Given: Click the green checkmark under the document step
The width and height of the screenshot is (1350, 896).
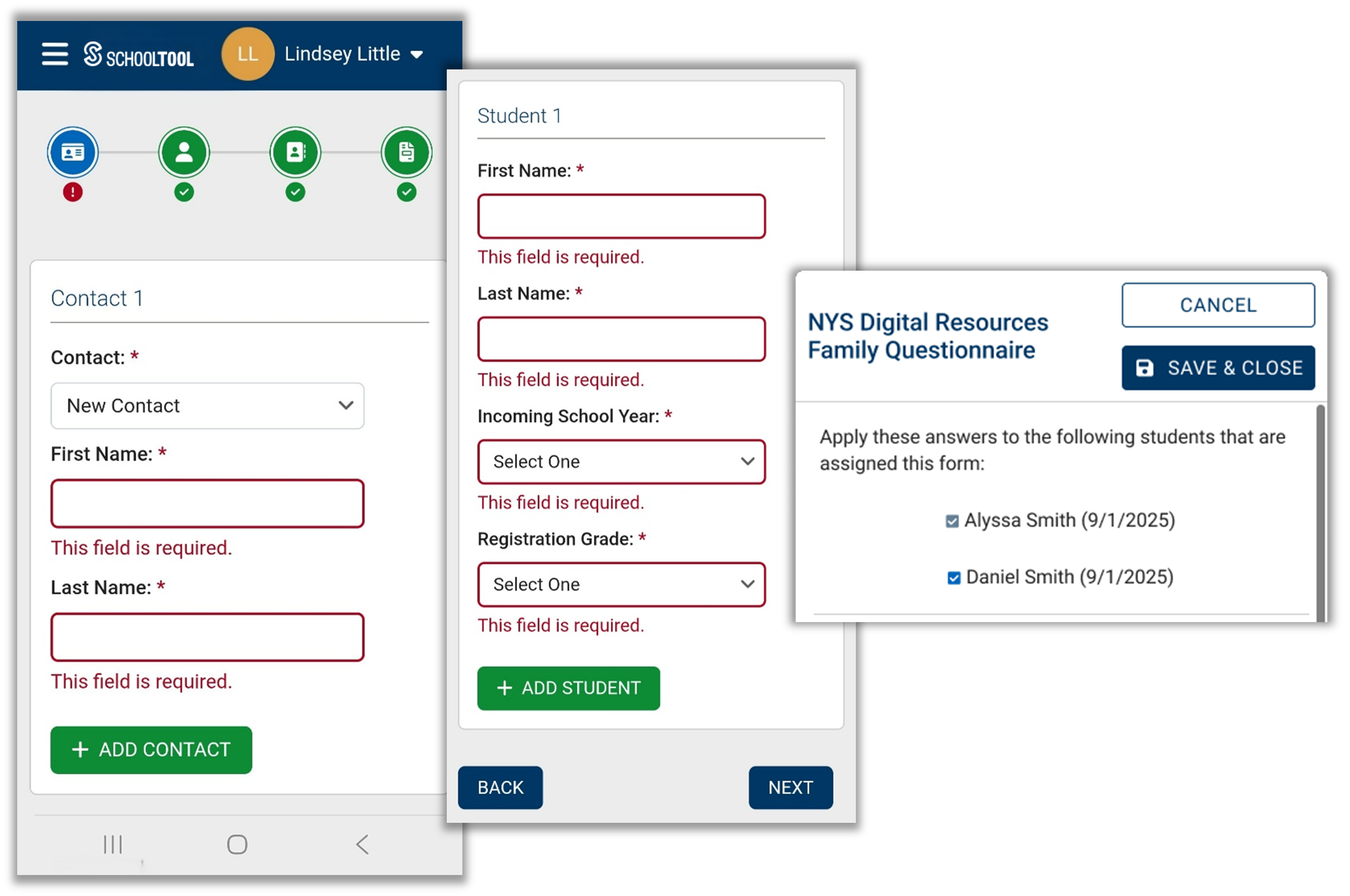Looking at the screenshot, I should point(406,193).
